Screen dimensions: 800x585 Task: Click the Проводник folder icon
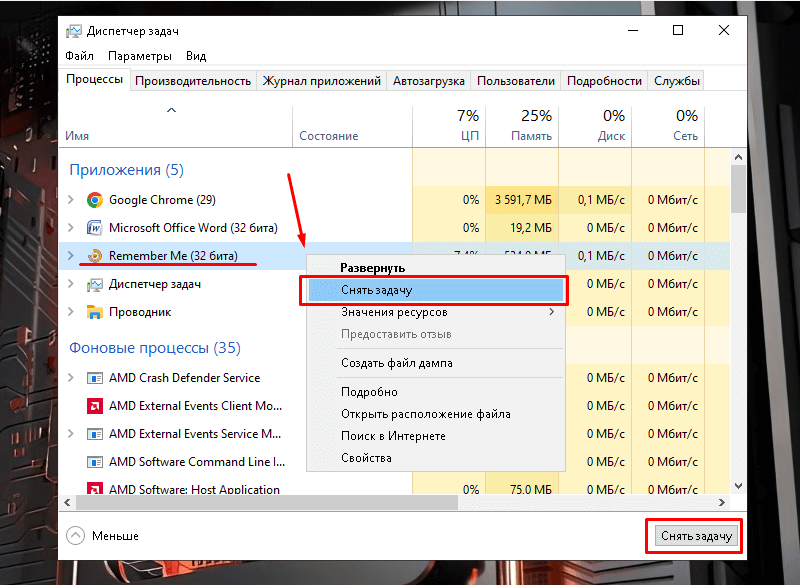pyautogui.click(x=95, y=312)
